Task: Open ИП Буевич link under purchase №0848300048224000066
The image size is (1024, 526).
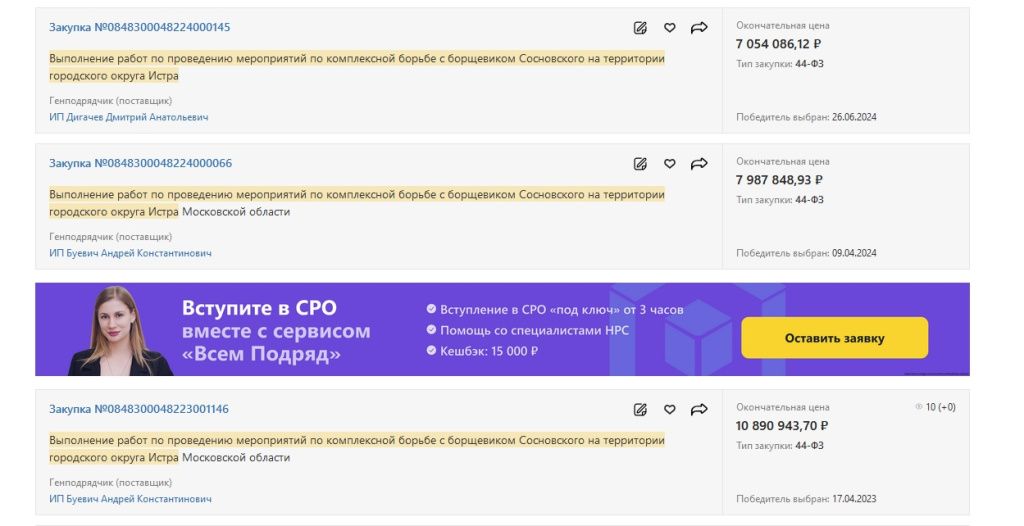Action: pyautogui.click(x=130, y=253)
